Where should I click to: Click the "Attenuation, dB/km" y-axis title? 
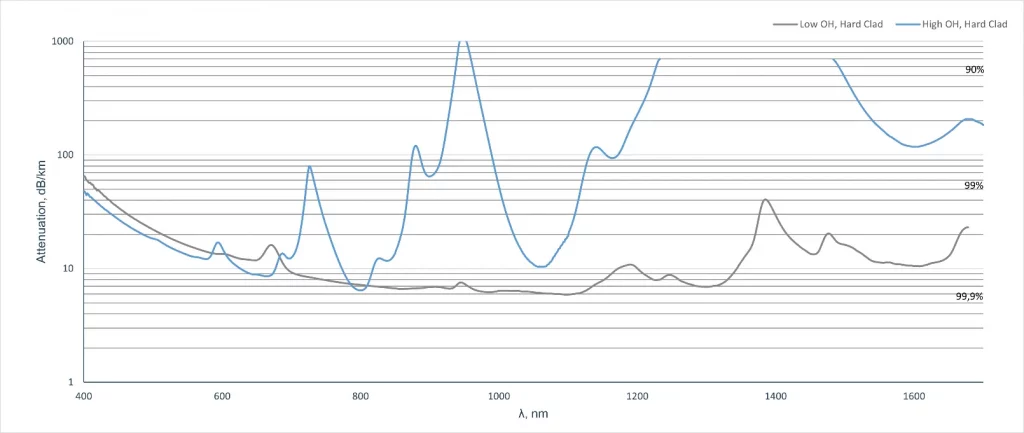[42, 212]
